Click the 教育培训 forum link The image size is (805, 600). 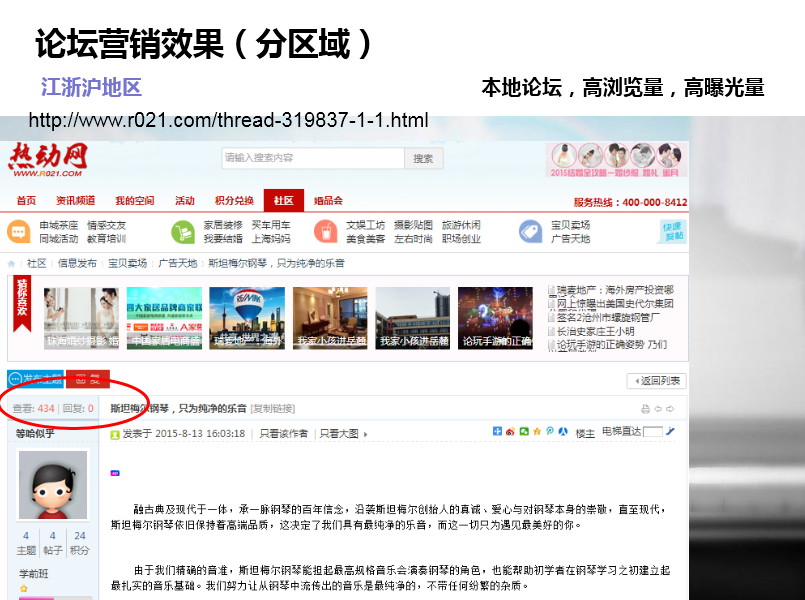(106, 239)
